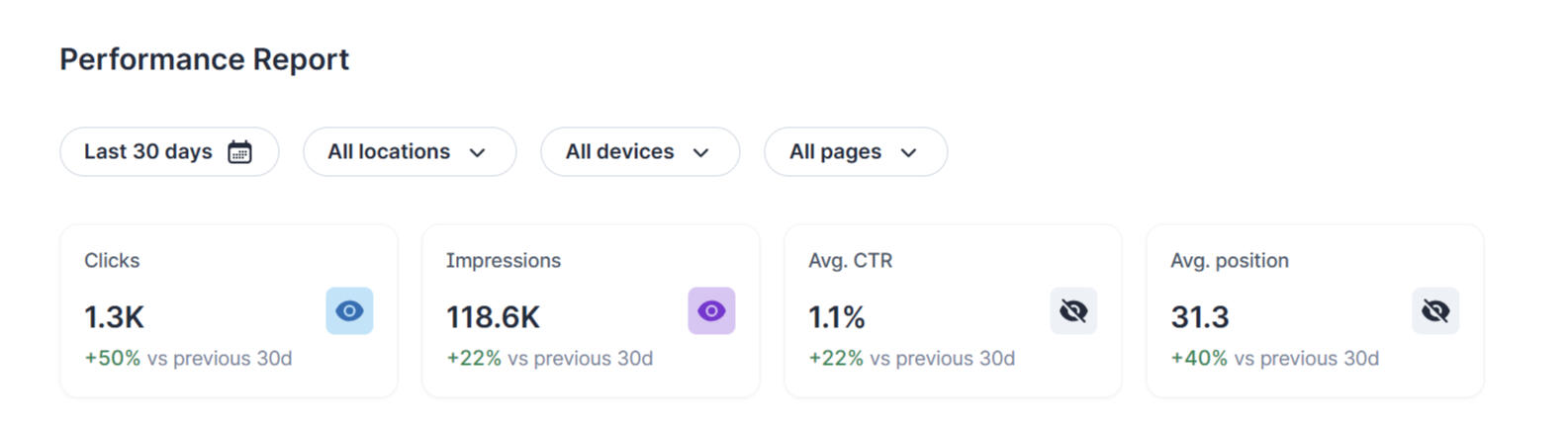
Task: Hide the Clicks metric with eye icon
Action: click(349, 311)
